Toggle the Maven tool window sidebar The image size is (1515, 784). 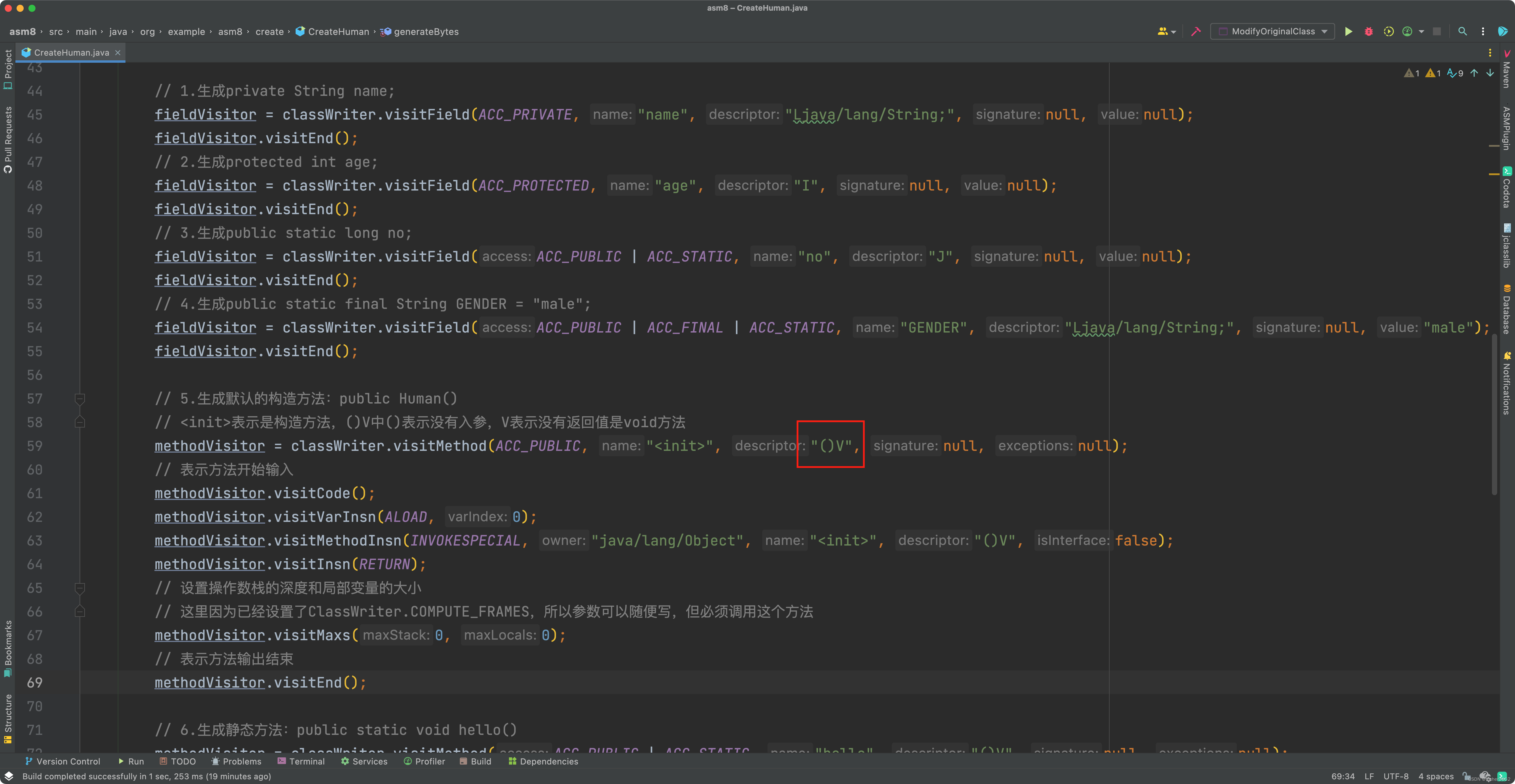[1506, 70]
